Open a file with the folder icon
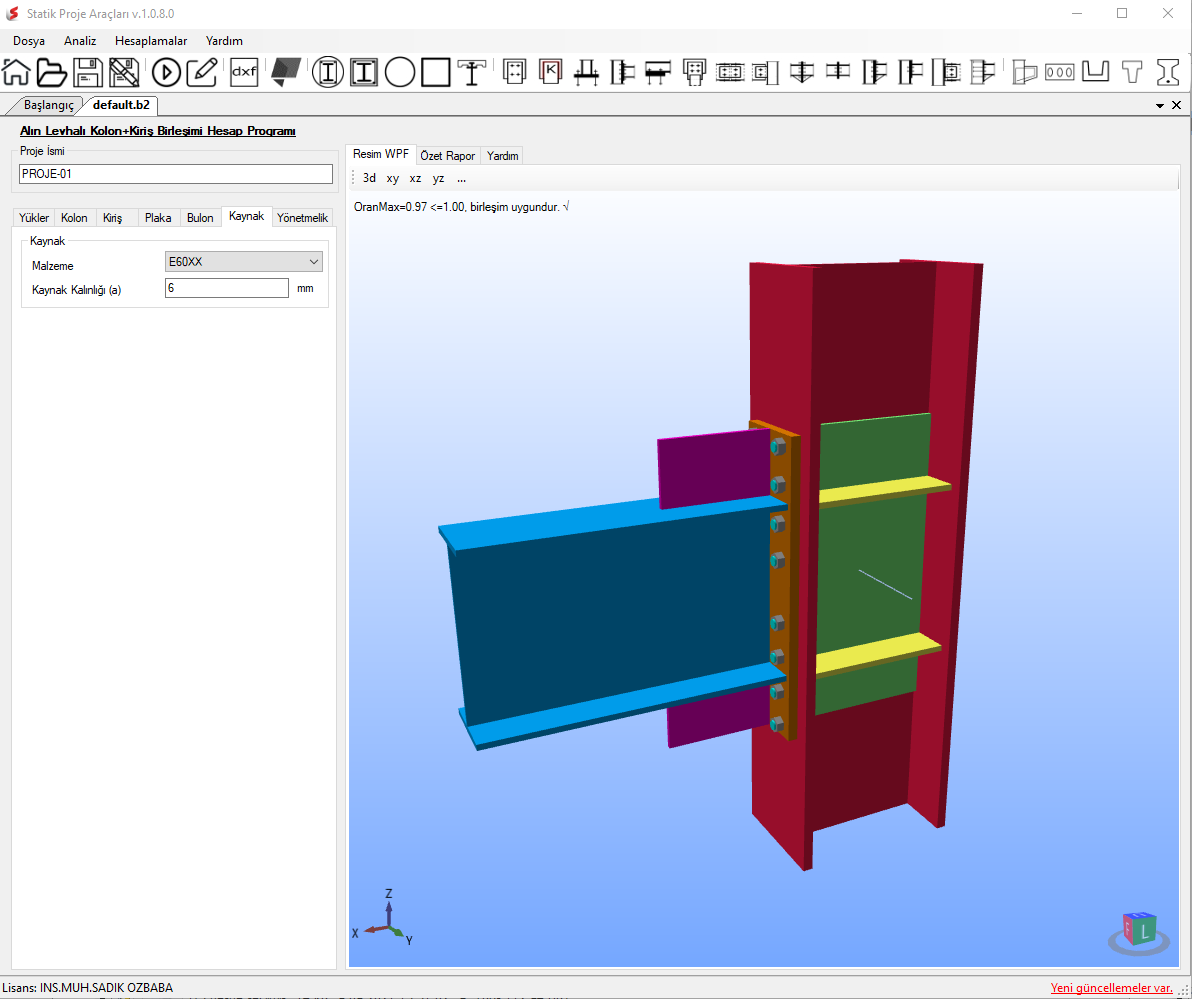1192x999 pixels. coord(52,72)
